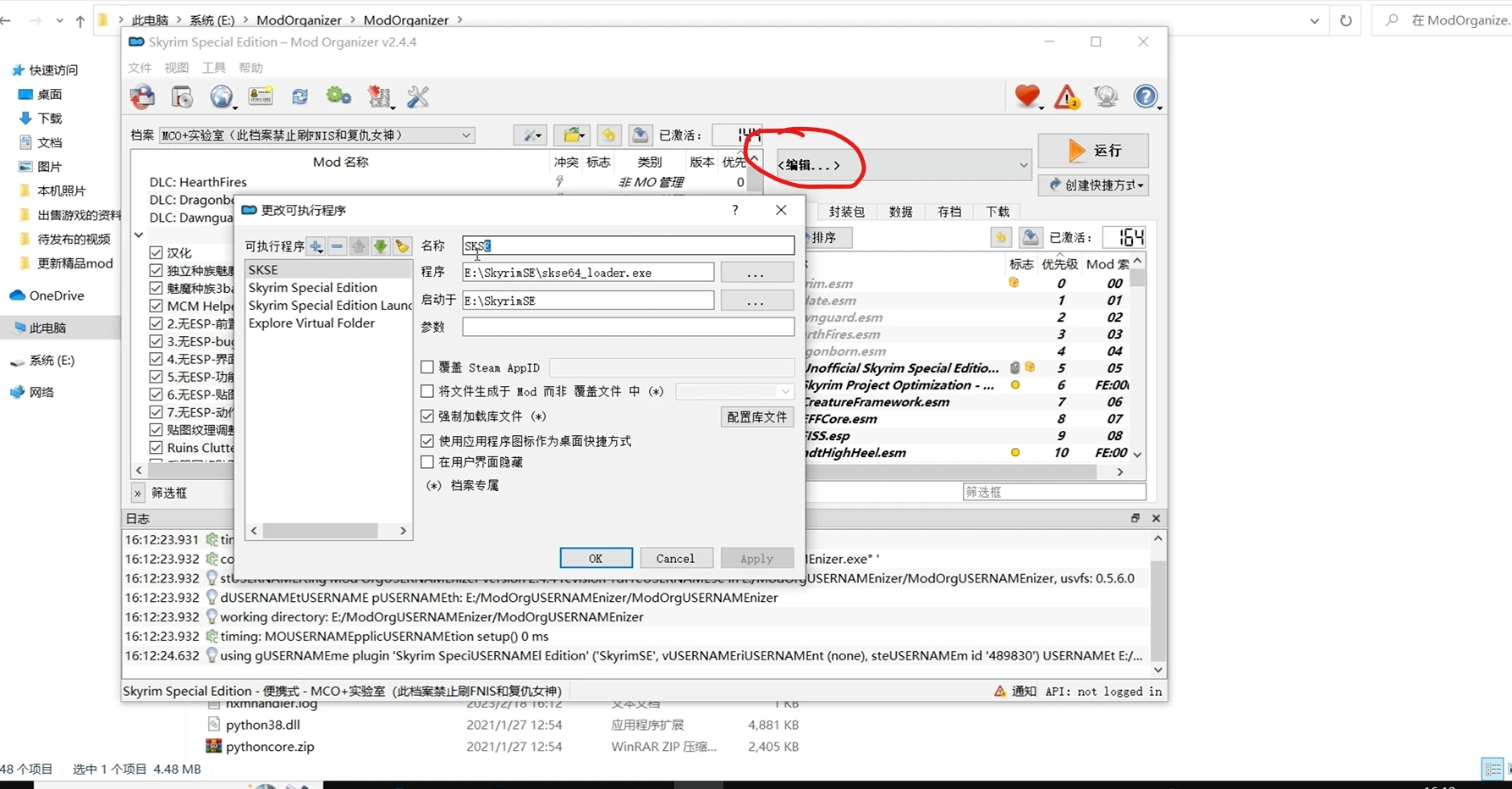Switch to the 数据 tab
1512x789 pixels.
tap(900, 212)
